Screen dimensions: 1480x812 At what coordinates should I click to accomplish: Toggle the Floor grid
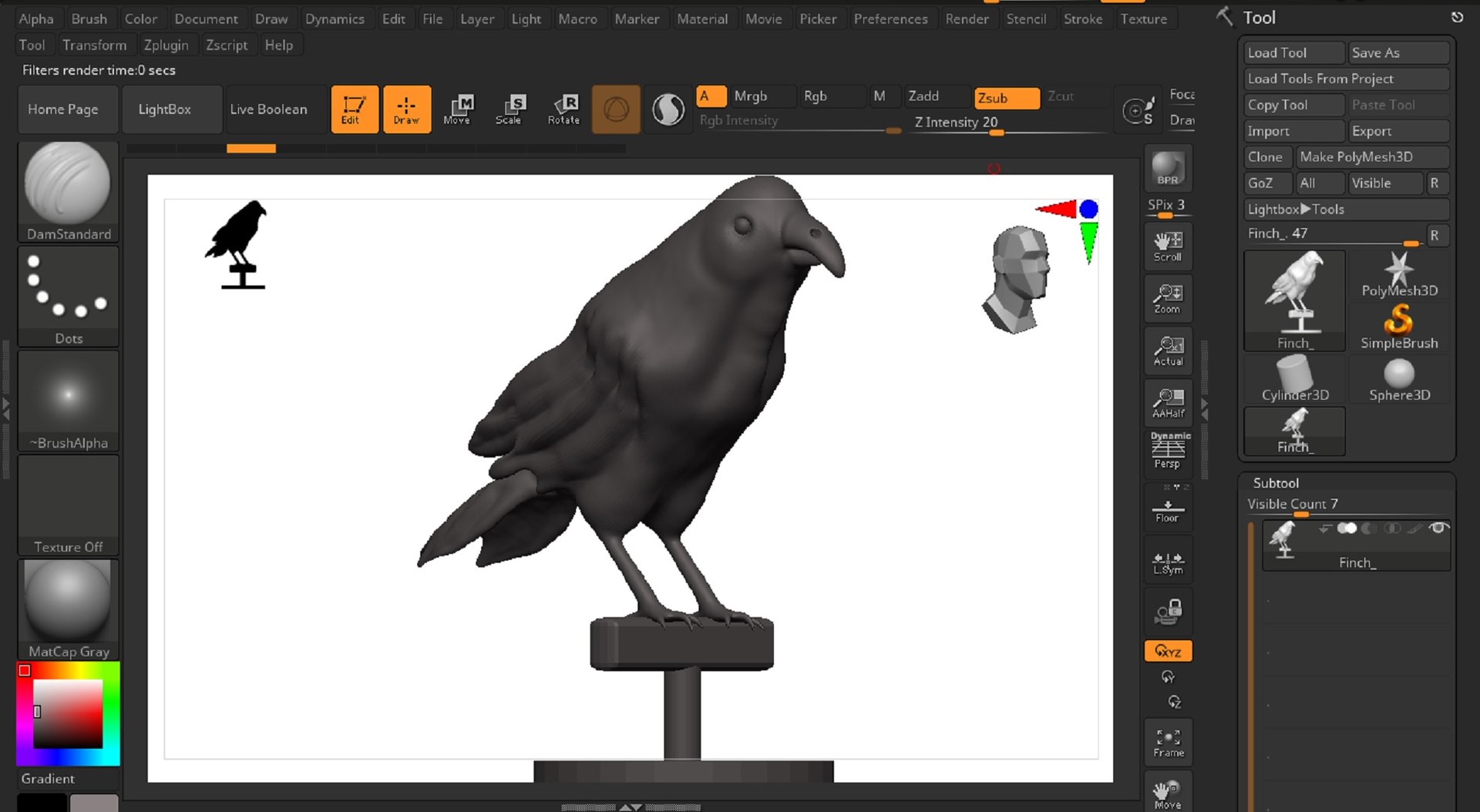1168,508
